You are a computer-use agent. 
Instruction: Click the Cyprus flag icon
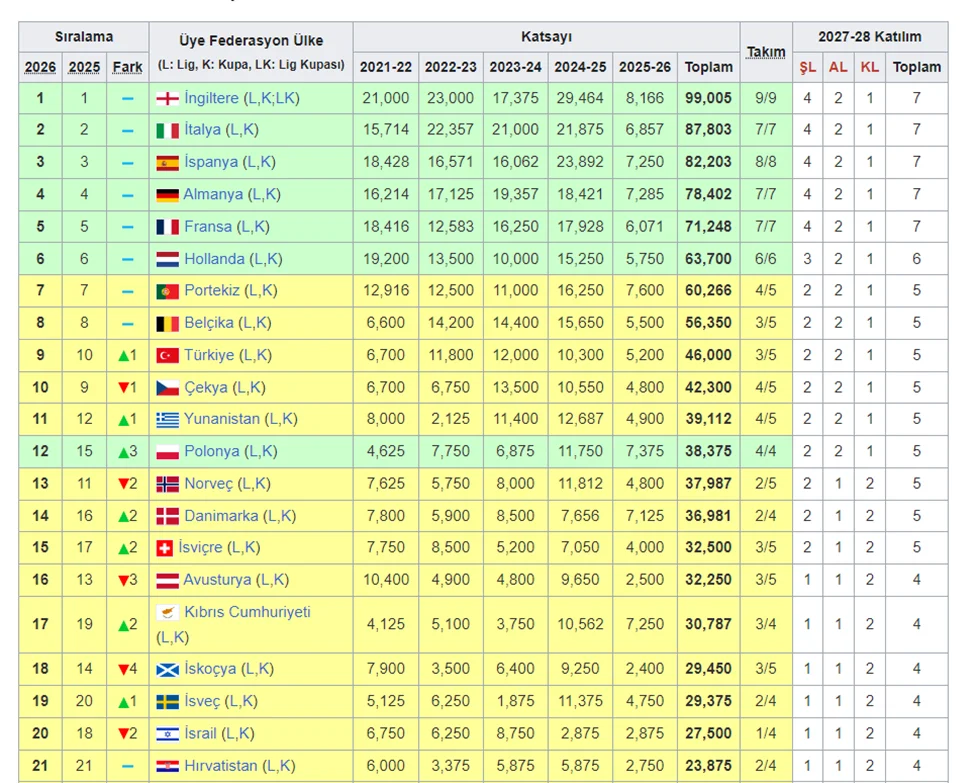[167, 612]
